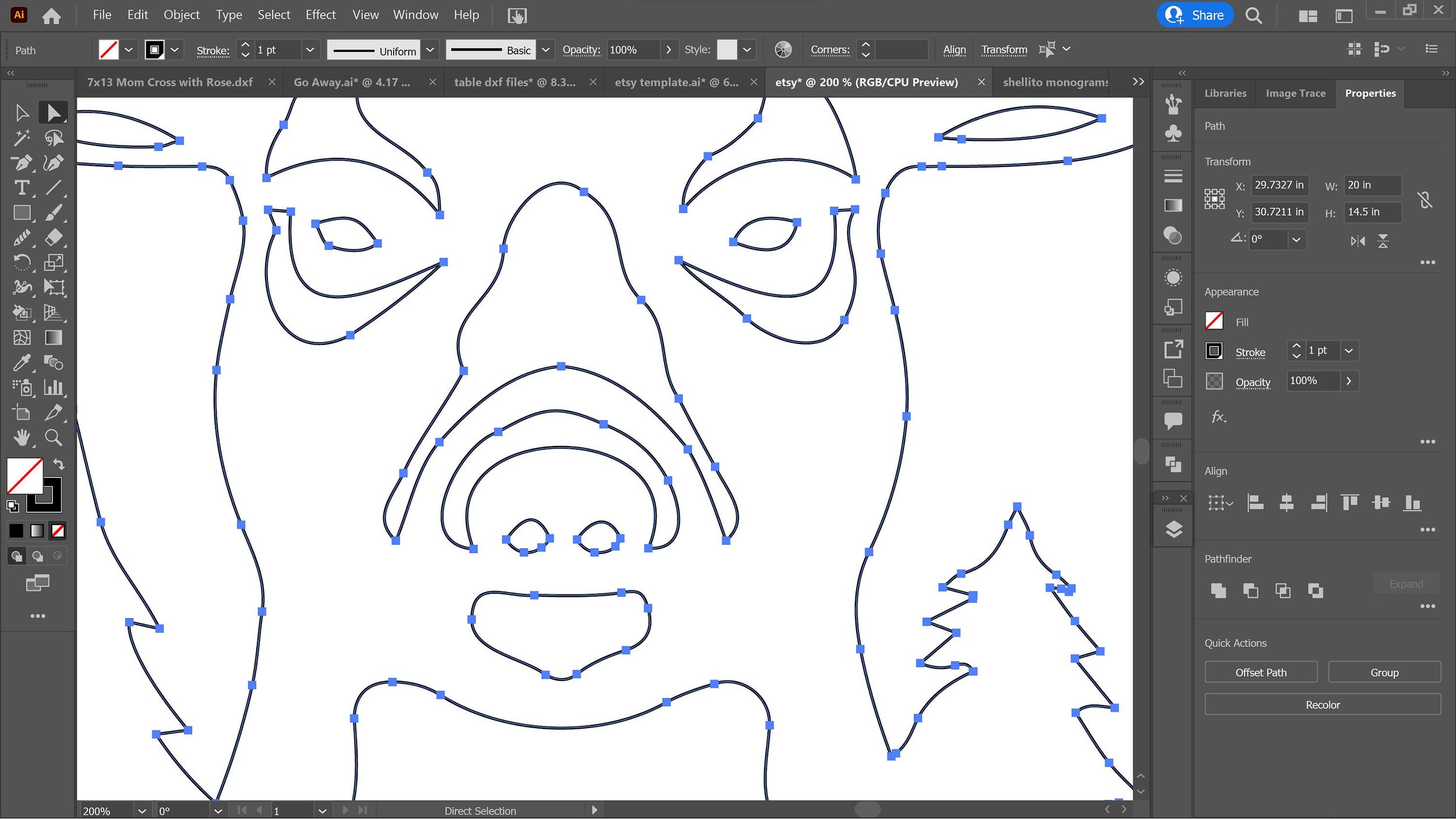Open the stroke weight dropdown in control bar
Viewport: 1456px width, 819px height.
point(310,50)
